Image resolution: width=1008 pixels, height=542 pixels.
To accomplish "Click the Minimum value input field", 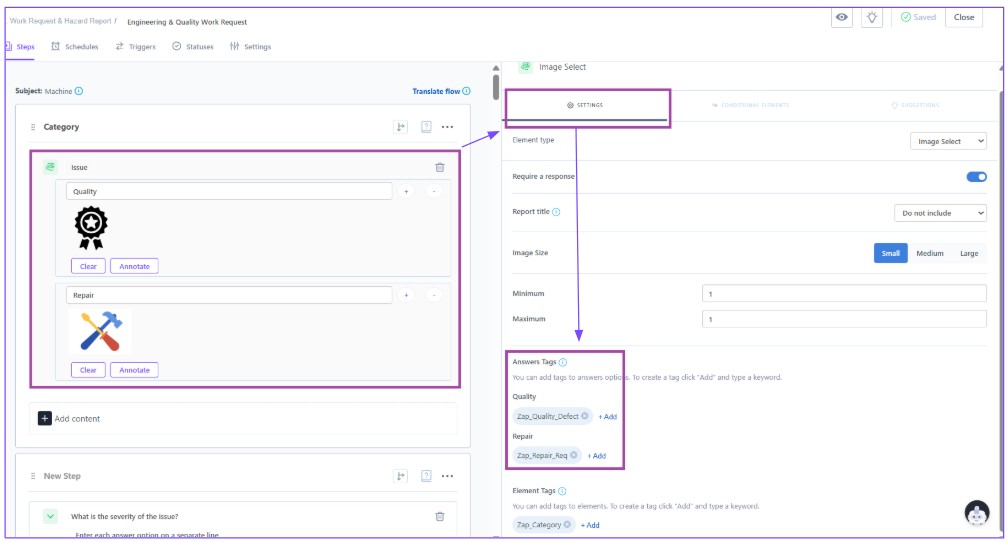I will [843, 295].
